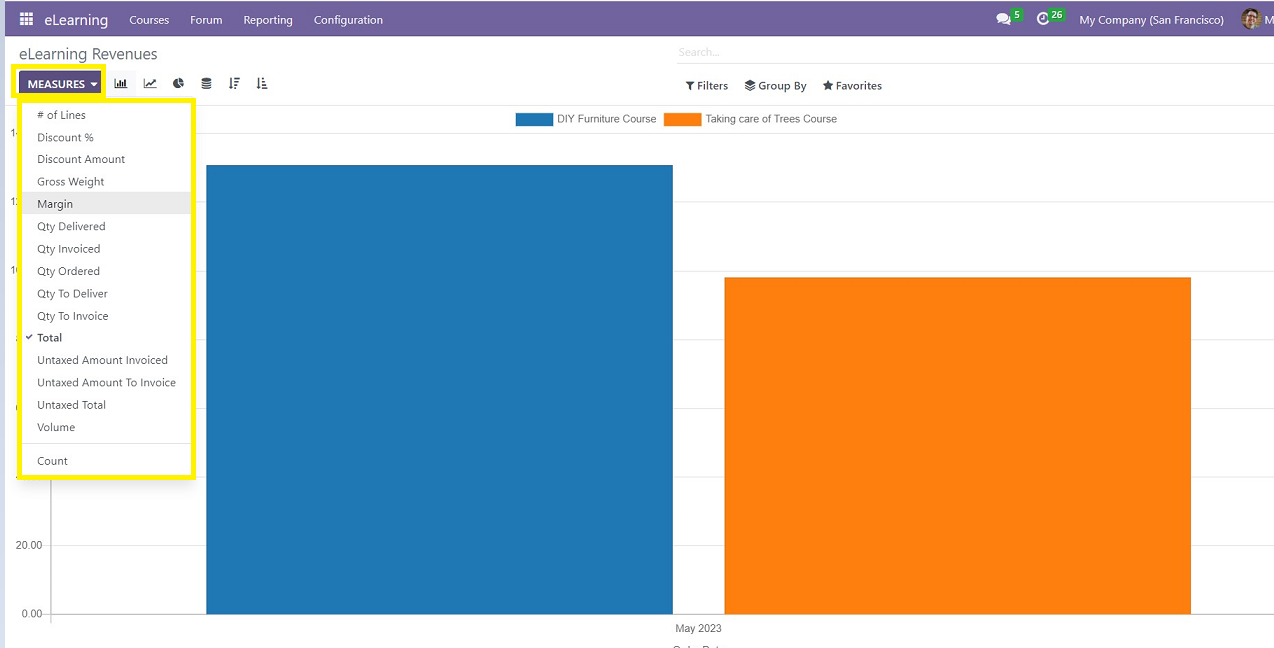Viewport: 1274px width, 648px height.
Task: Select Untaxed Amount To Invoice measure
Action: click(106, 383)
